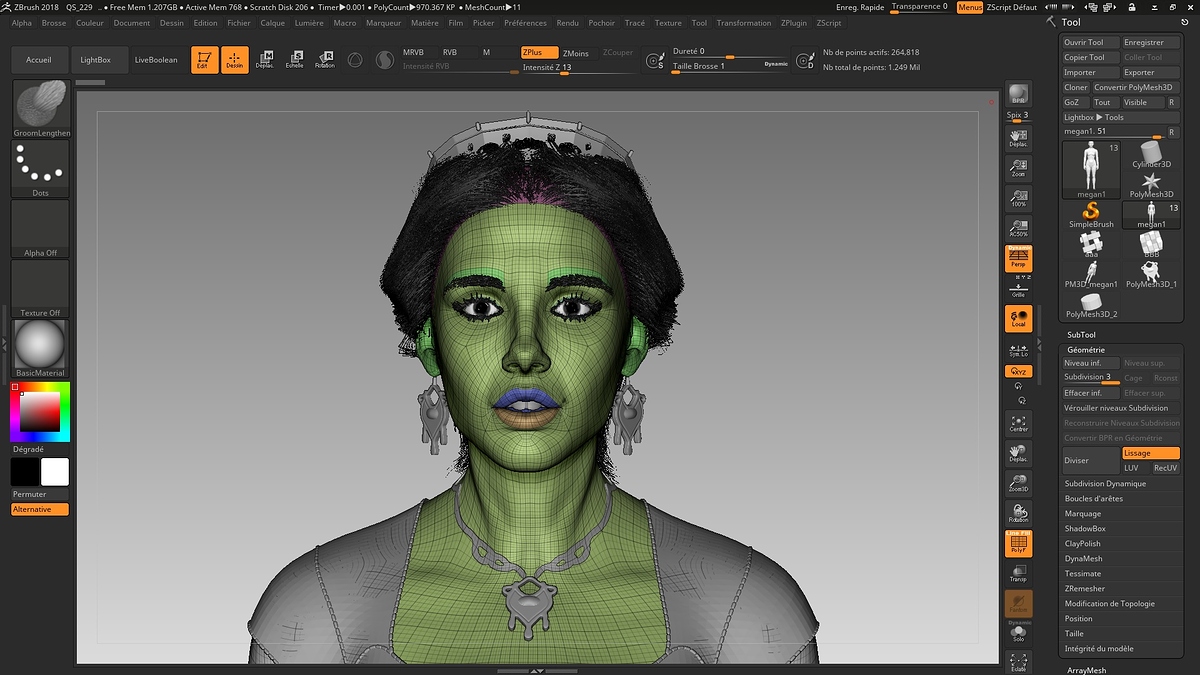Adjust the Taille Brosse slider
The image size is (1200, 675).
(x=730, y=66)
